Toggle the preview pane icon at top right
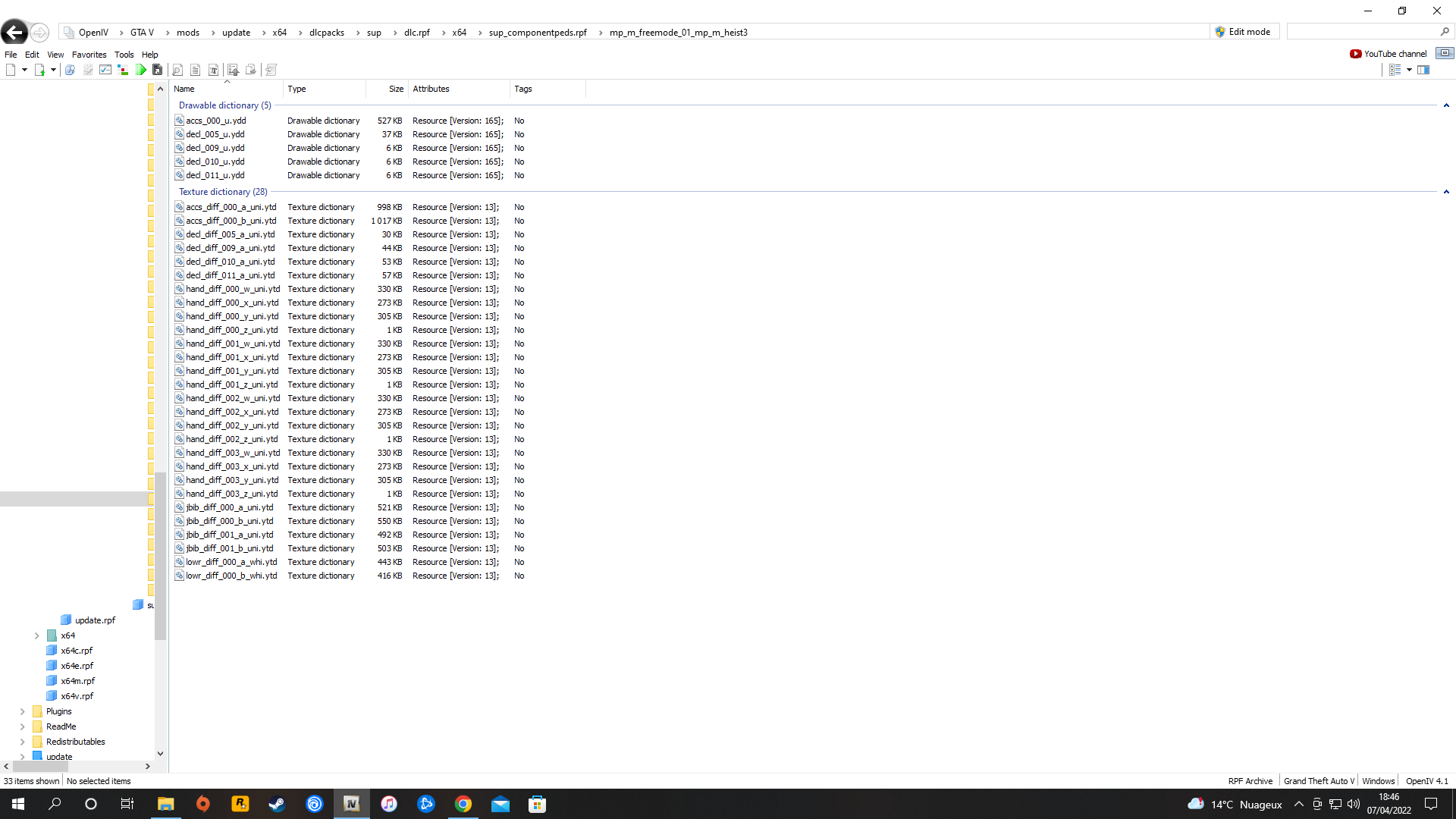The width and height of the screenshot is (1456, 819). tap(1423, 70)
